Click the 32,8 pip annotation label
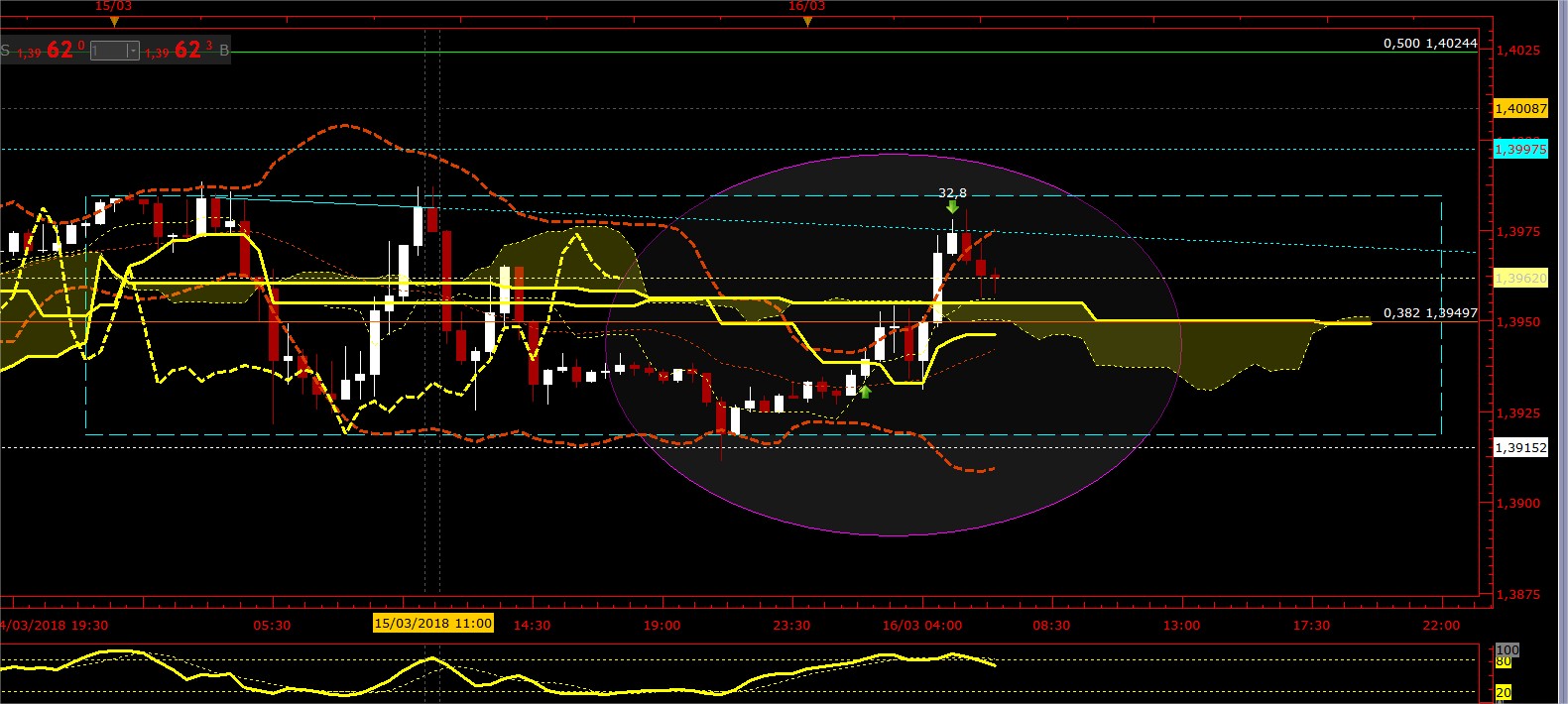The width and height of the screenshot is (1568, 704). coord(952,192)
